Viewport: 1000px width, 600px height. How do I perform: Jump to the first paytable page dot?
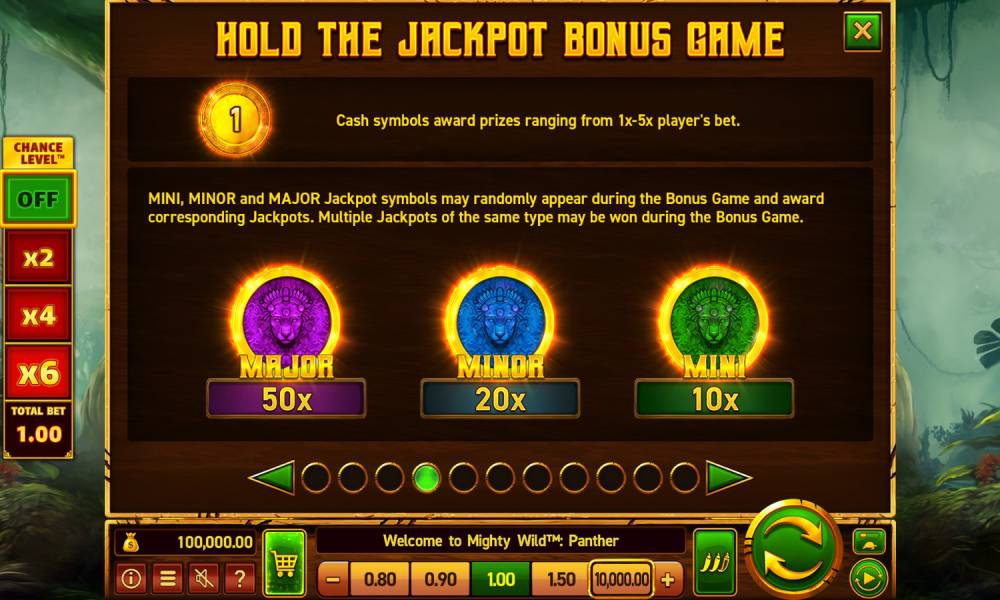coord(316,478)
